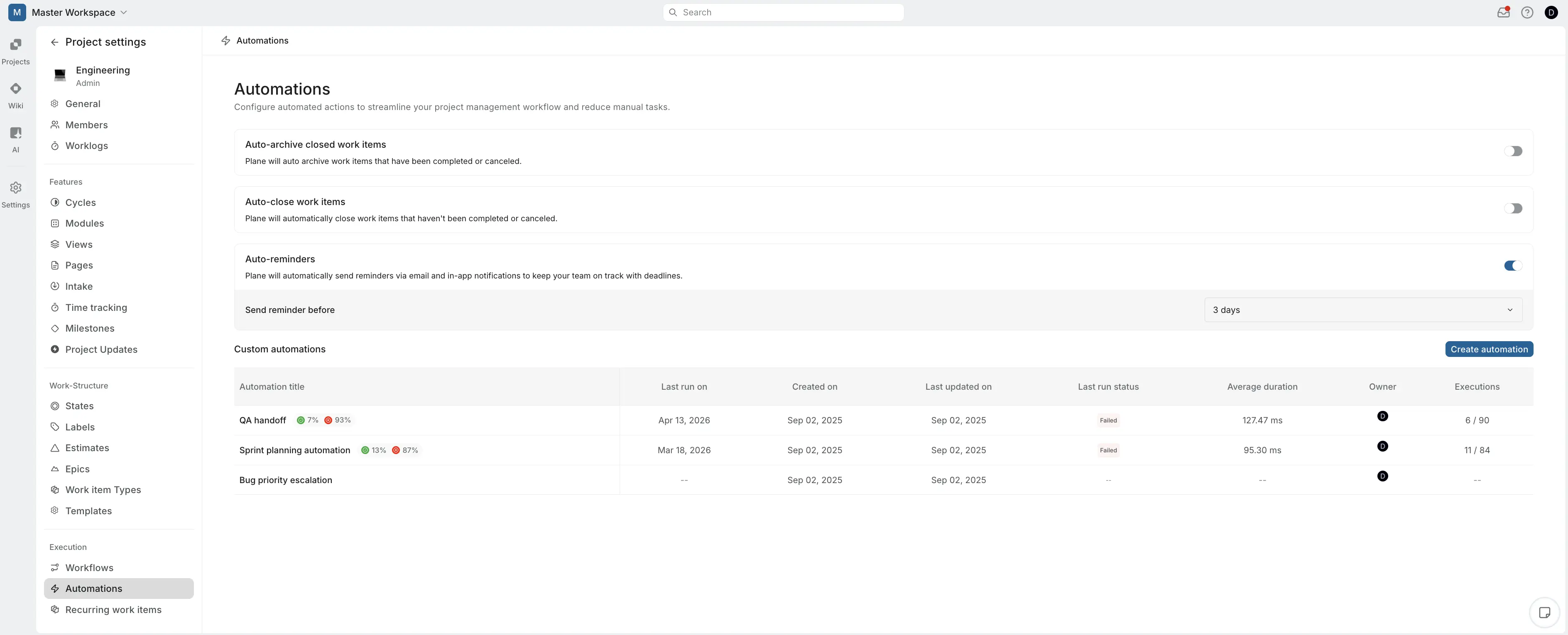1568x635 pixels.
Task: Enable the Auto-close work items toggle
Action: pos(1513,209)
